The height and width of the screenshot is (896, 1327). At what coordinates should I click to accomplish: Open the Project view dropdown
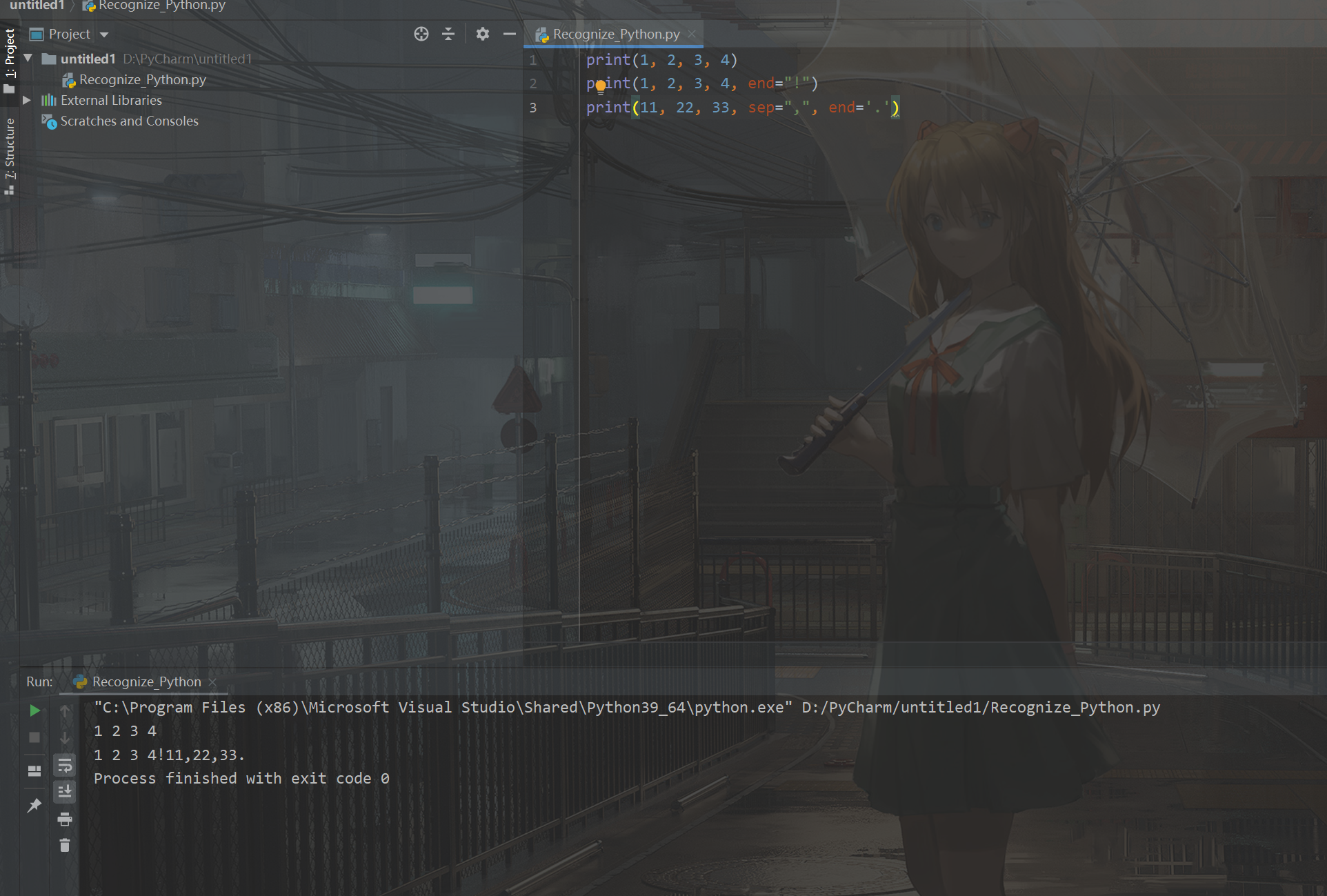coord(104,34)
